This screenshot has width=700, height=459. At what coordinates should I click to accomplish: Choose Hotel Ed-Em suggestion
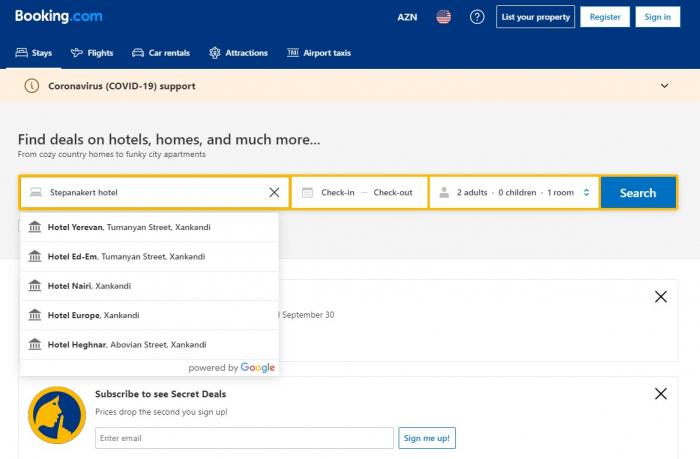pyautogui.click(x=150, y=257)
